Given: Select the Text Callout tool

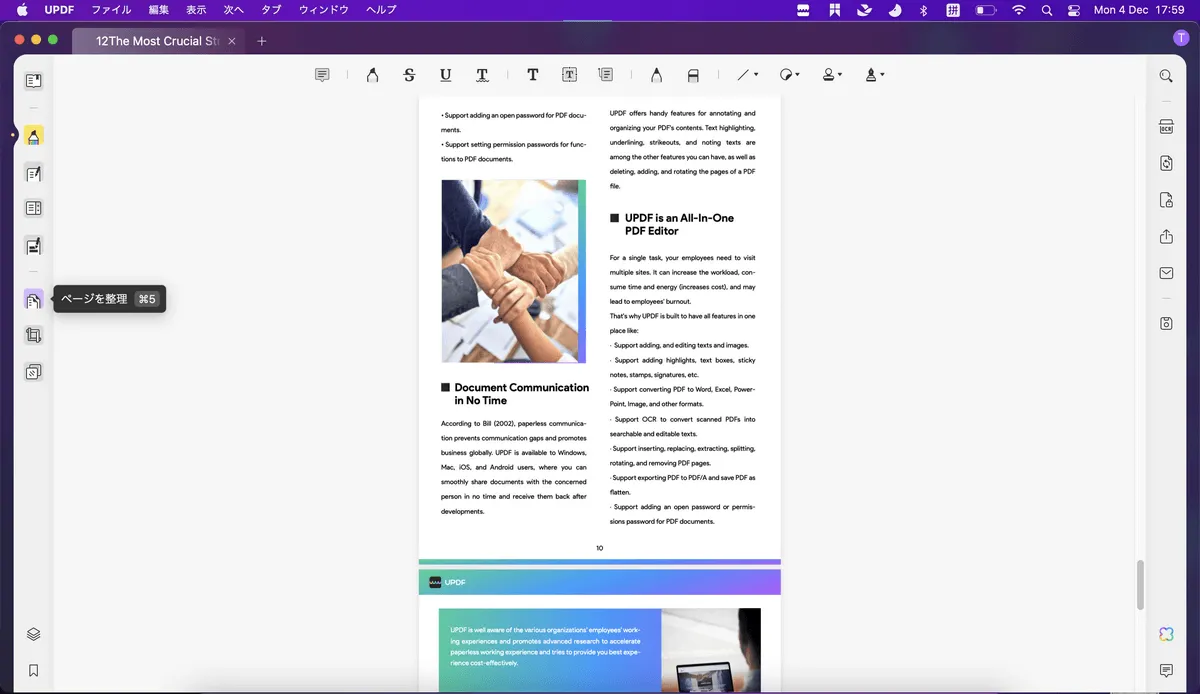Looking at the screenshot, I should 605,75.
